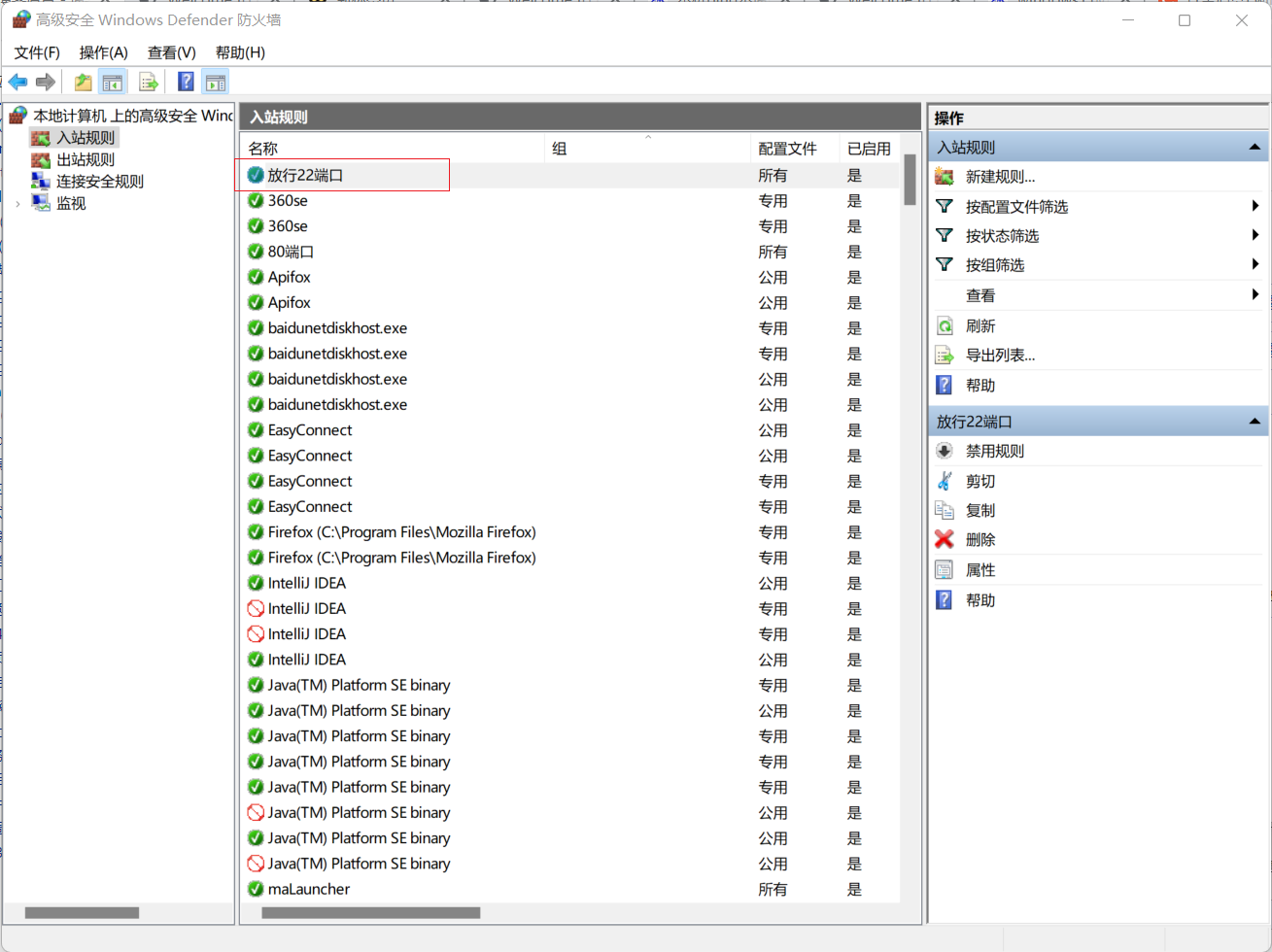Open the 文件(F) menu
This screenshot has width=1272, height=952.
37,52
